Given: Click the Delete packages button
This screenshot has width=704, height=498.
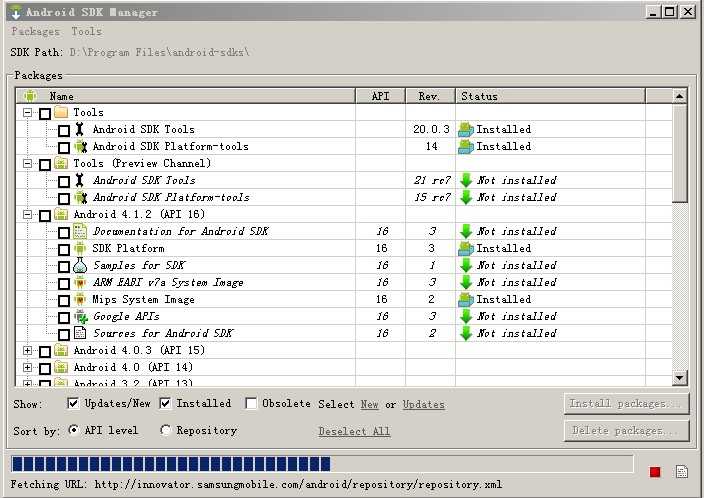Looking at the screenshot, I should point(626,431).
